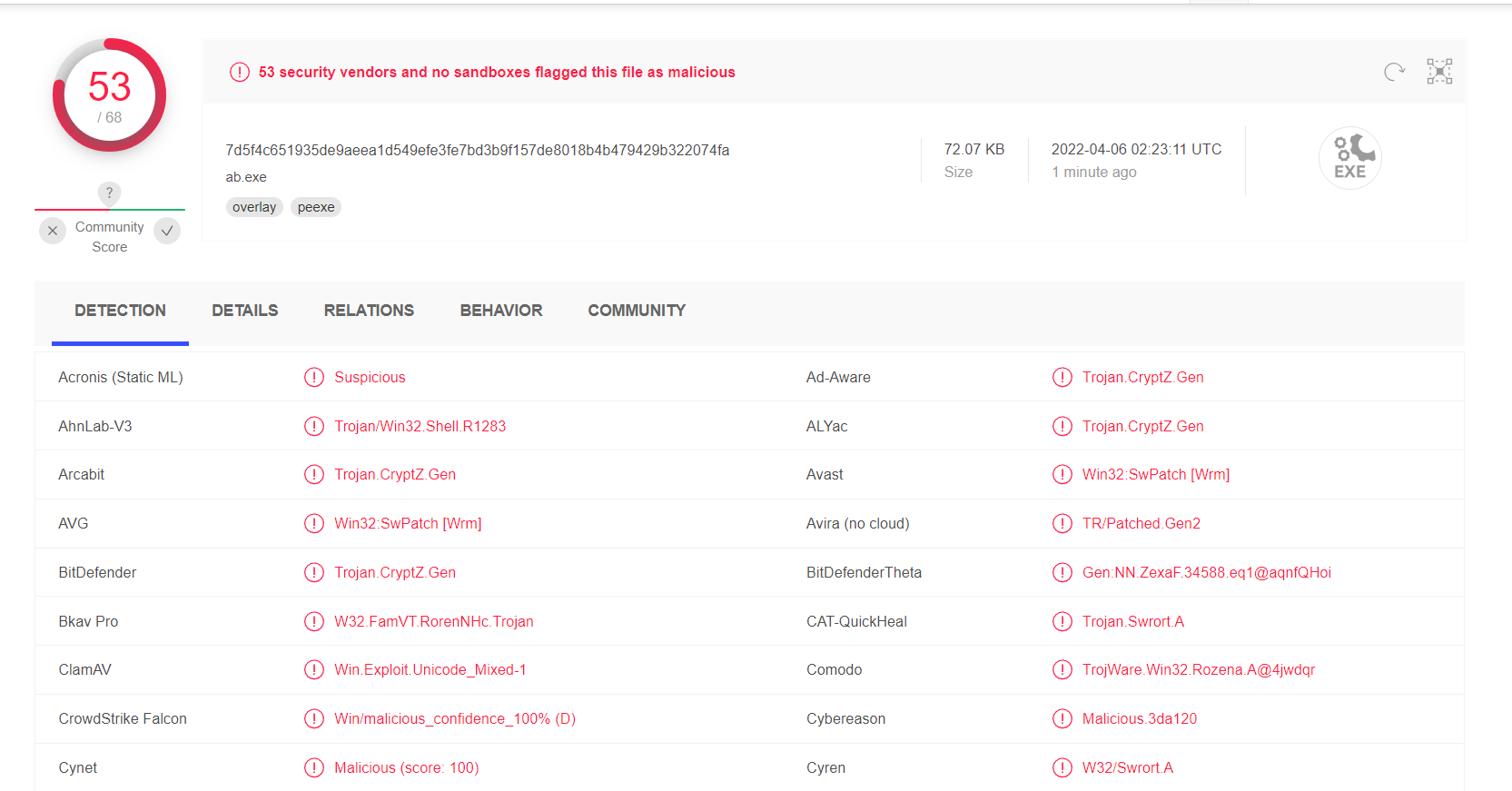This screenshot has width=1512, height=791.
Task: Click the Trojan/Win32.Shell.R1283 result
Action: (x=420, y=426)
